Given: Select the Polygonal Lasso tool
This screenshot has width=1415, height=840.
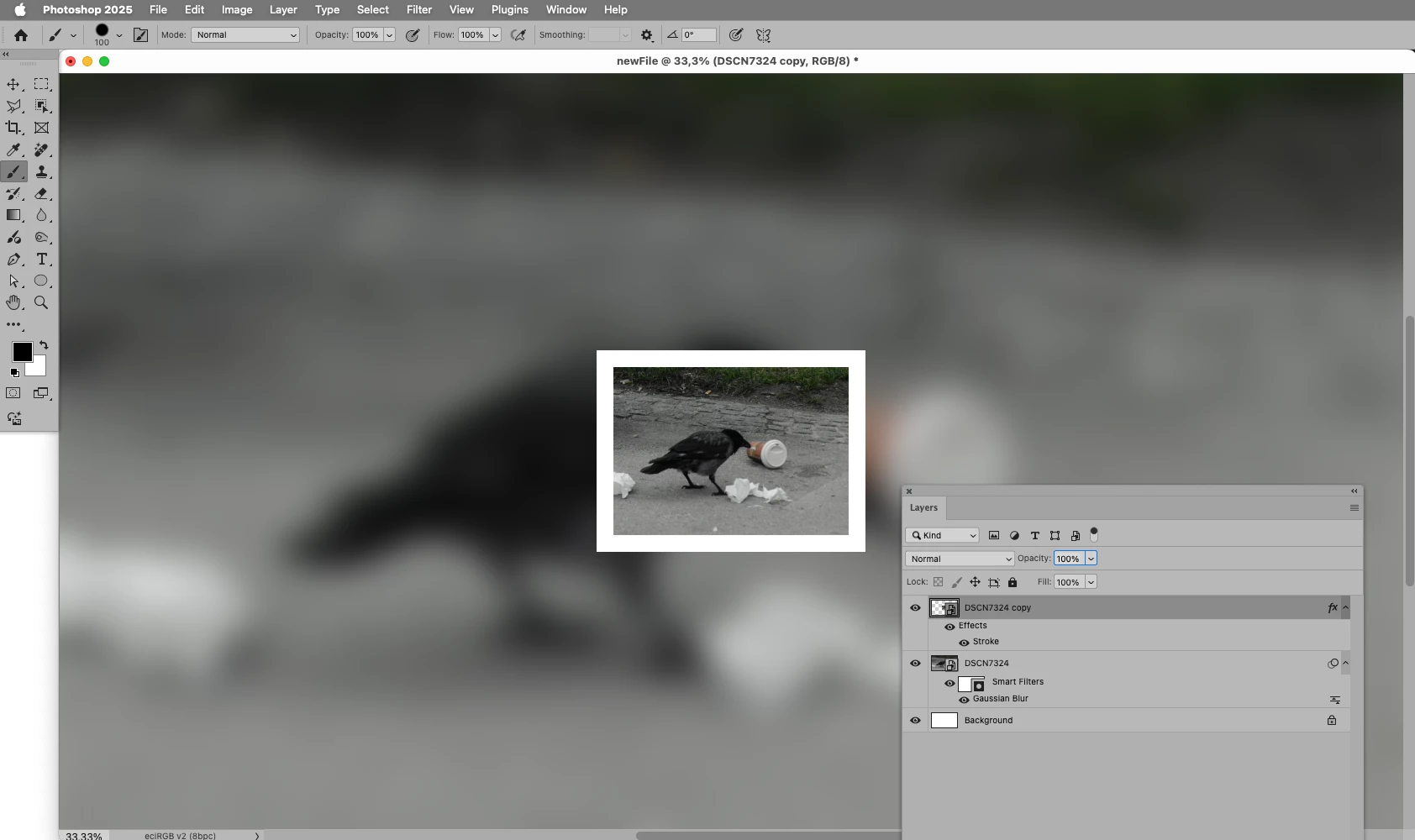Looking at the screenshot, I should click(x=13, y=106).
